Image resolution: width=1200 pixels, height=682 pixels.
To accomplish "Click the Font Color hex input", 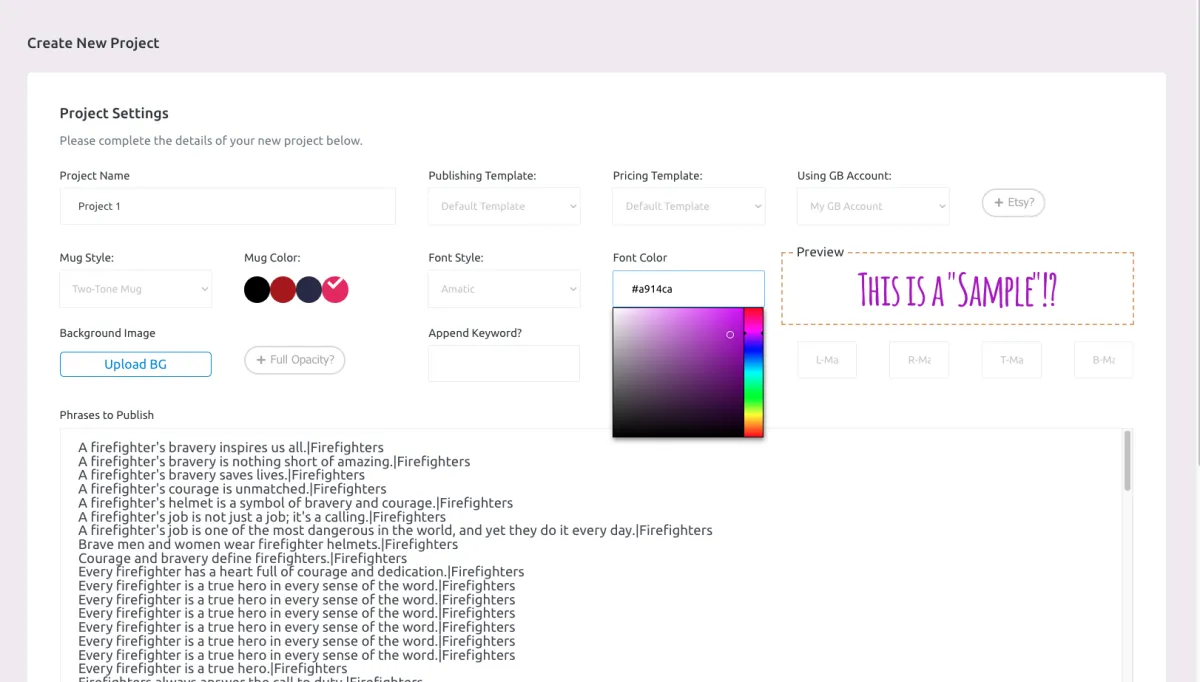I will pos(689,289).
